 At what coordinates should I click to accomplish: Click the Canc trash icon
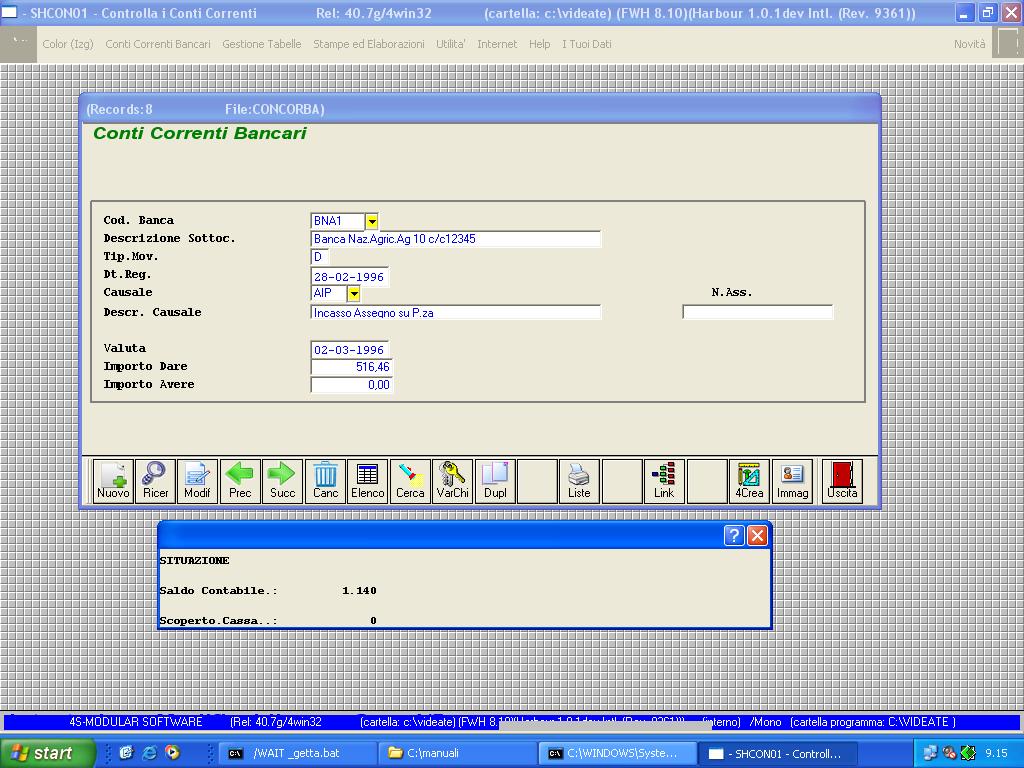click(x=325, y=481)
